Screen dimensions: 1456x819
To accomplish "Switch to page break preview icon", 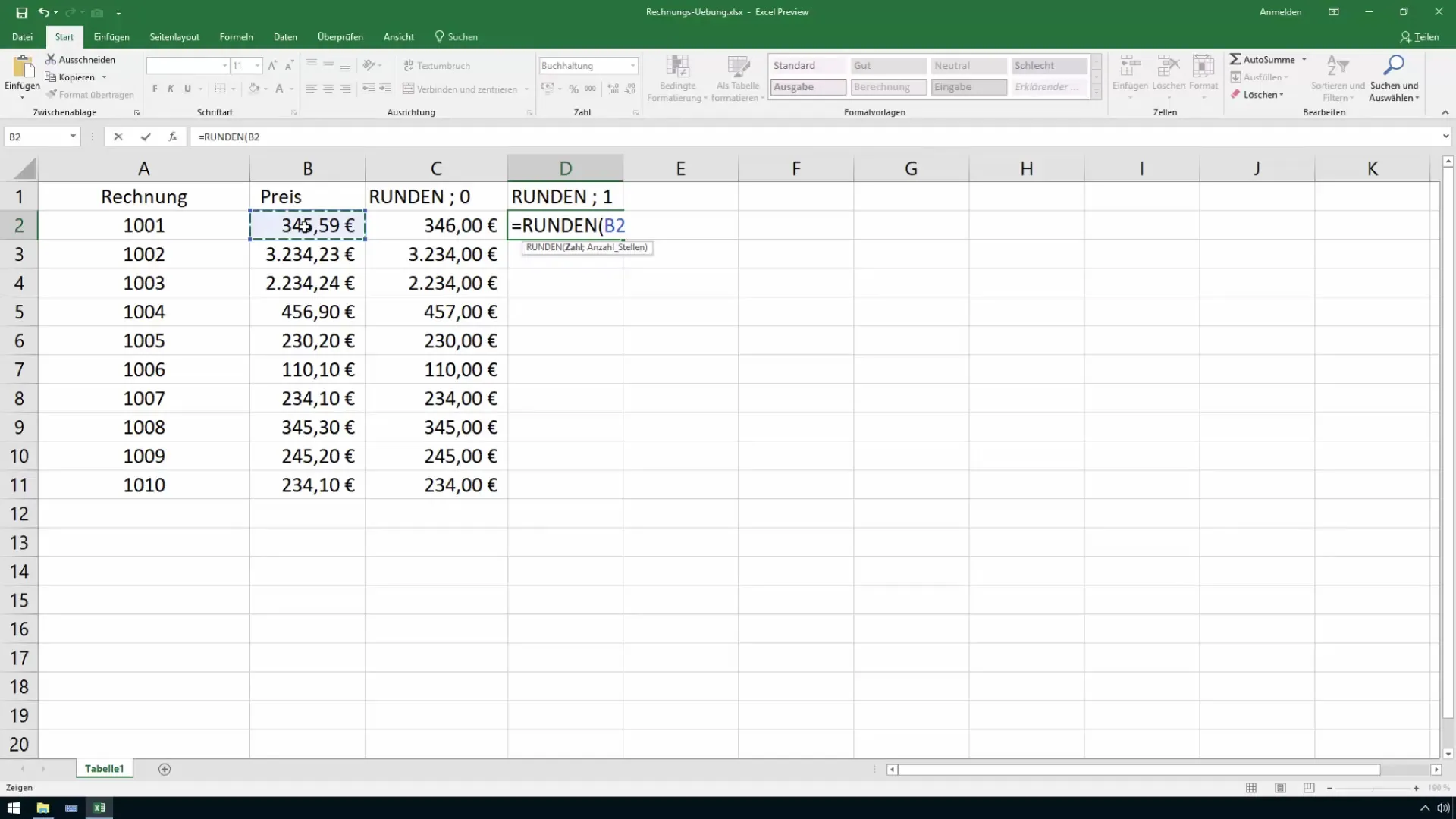I will [x=1309, y=788].
